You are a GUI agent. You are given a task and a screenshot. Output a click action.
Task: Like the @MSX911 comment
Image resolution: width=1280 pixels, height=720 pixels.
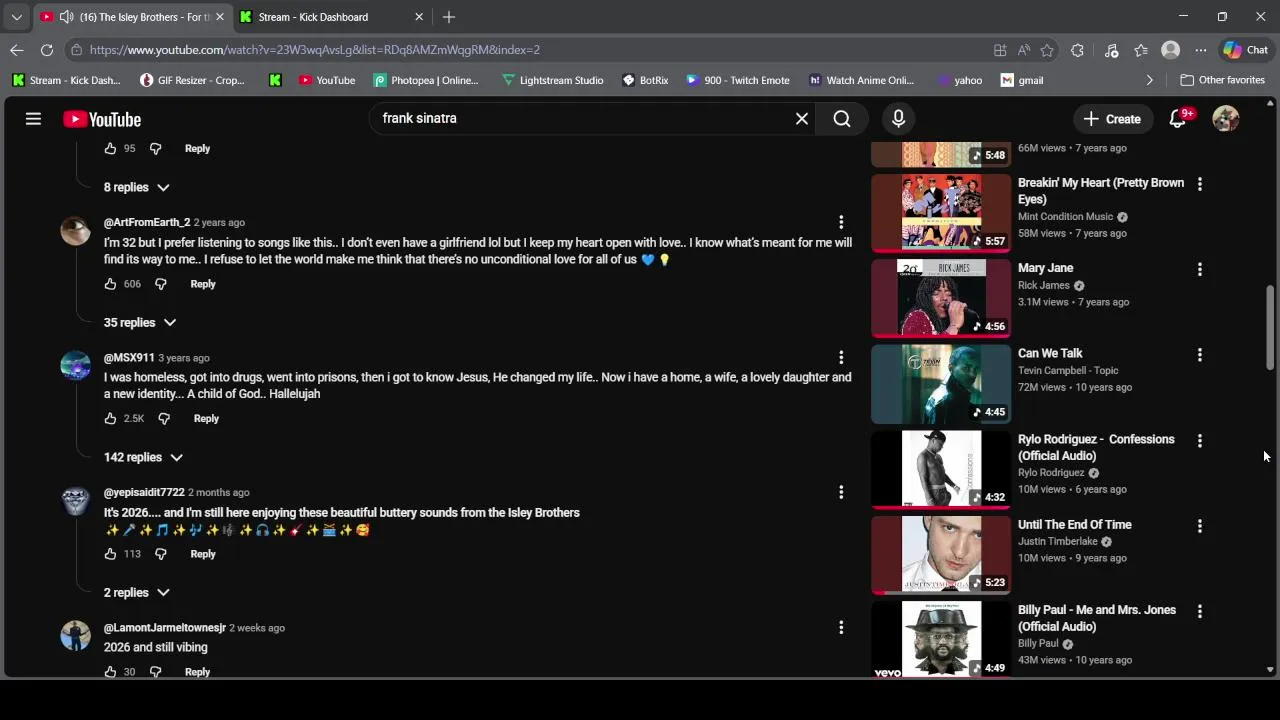click(x=110, y=419)
